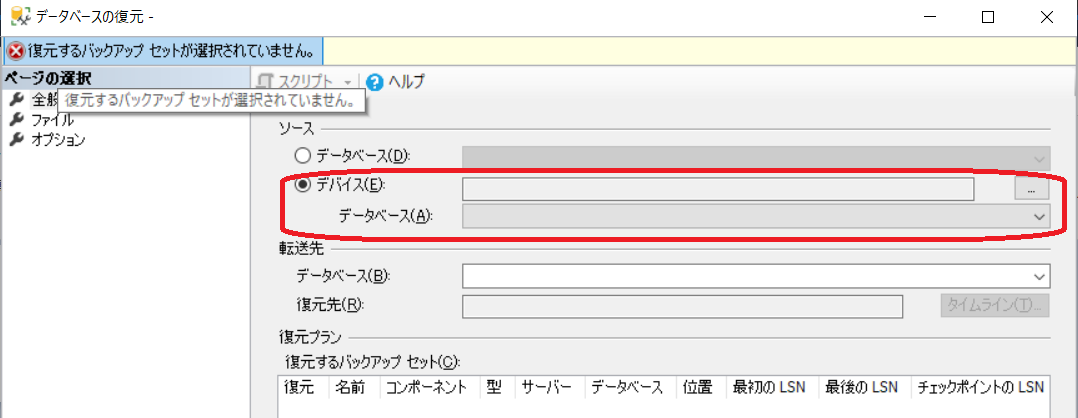The width and height of the screenshot is (1078, 418).
Task: Click the サーバー column header
Action: 548,387
